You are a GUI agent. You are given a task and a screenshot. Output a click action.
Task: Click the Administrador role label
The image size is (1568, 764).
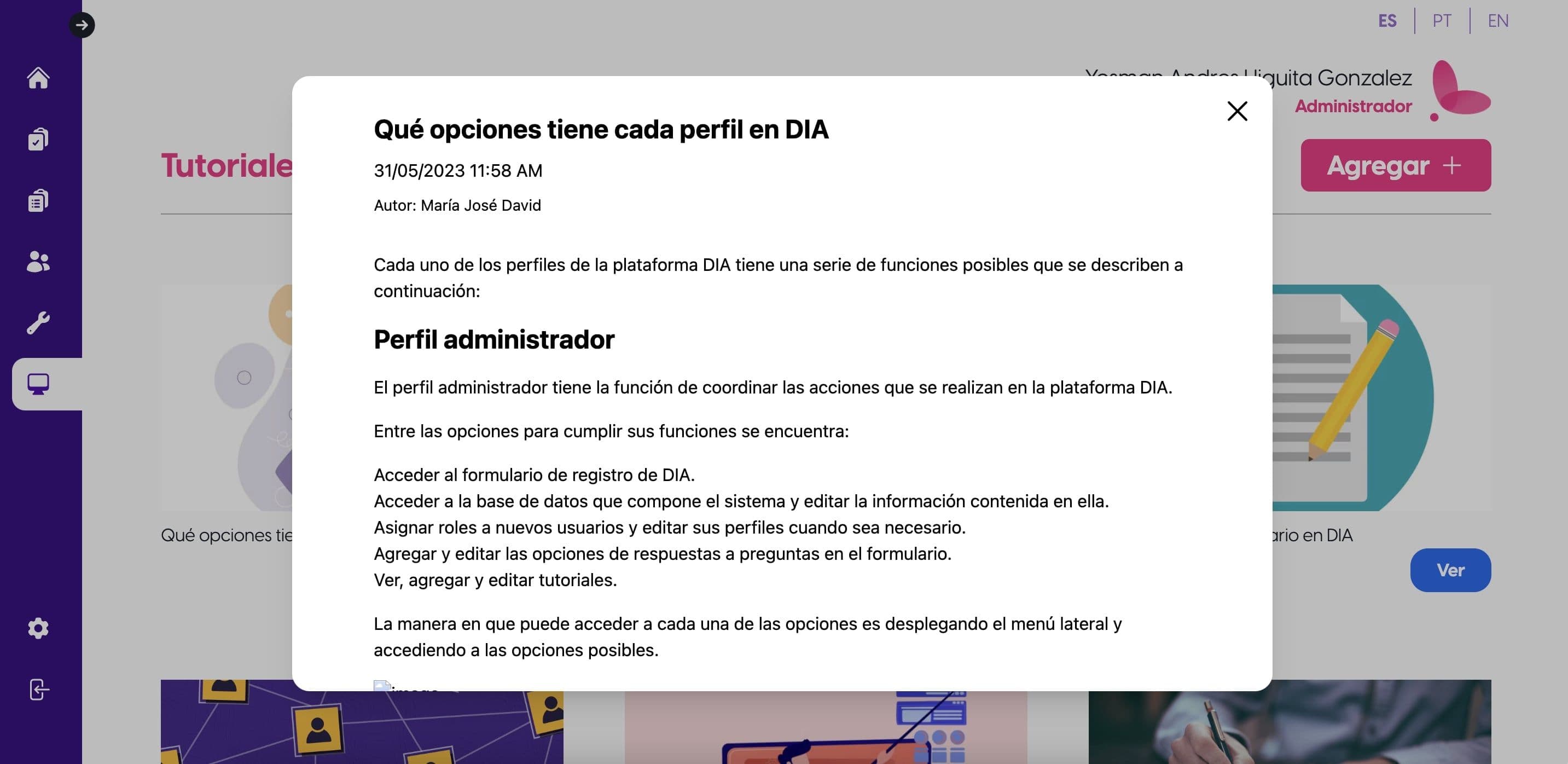[1353, 106]
